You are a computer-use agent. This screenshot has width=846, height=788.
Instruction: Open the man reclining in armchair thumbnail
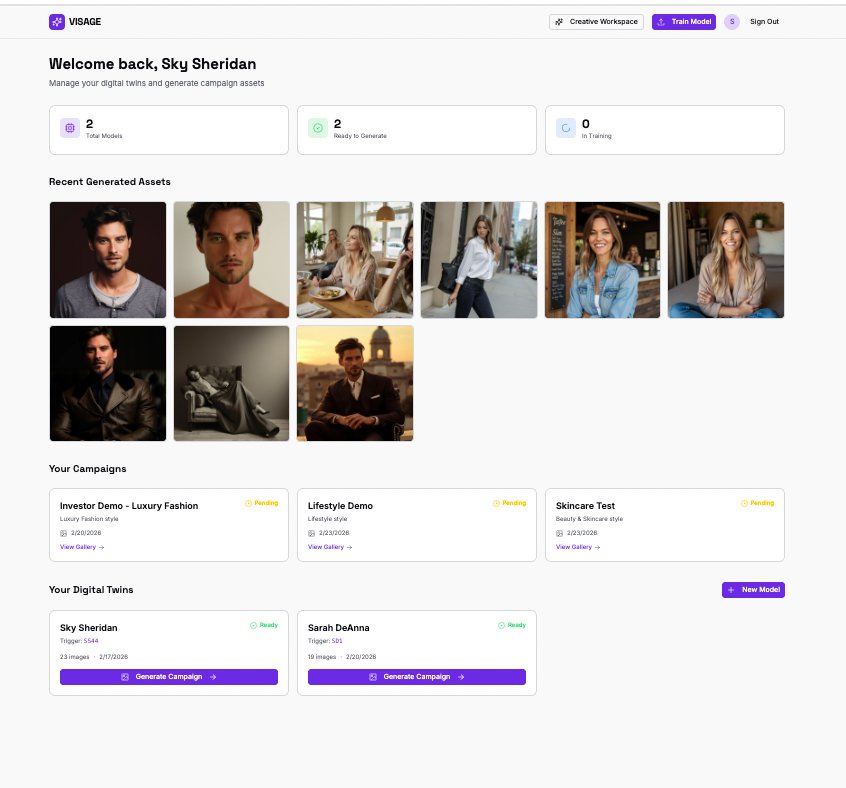click(231, 383)
